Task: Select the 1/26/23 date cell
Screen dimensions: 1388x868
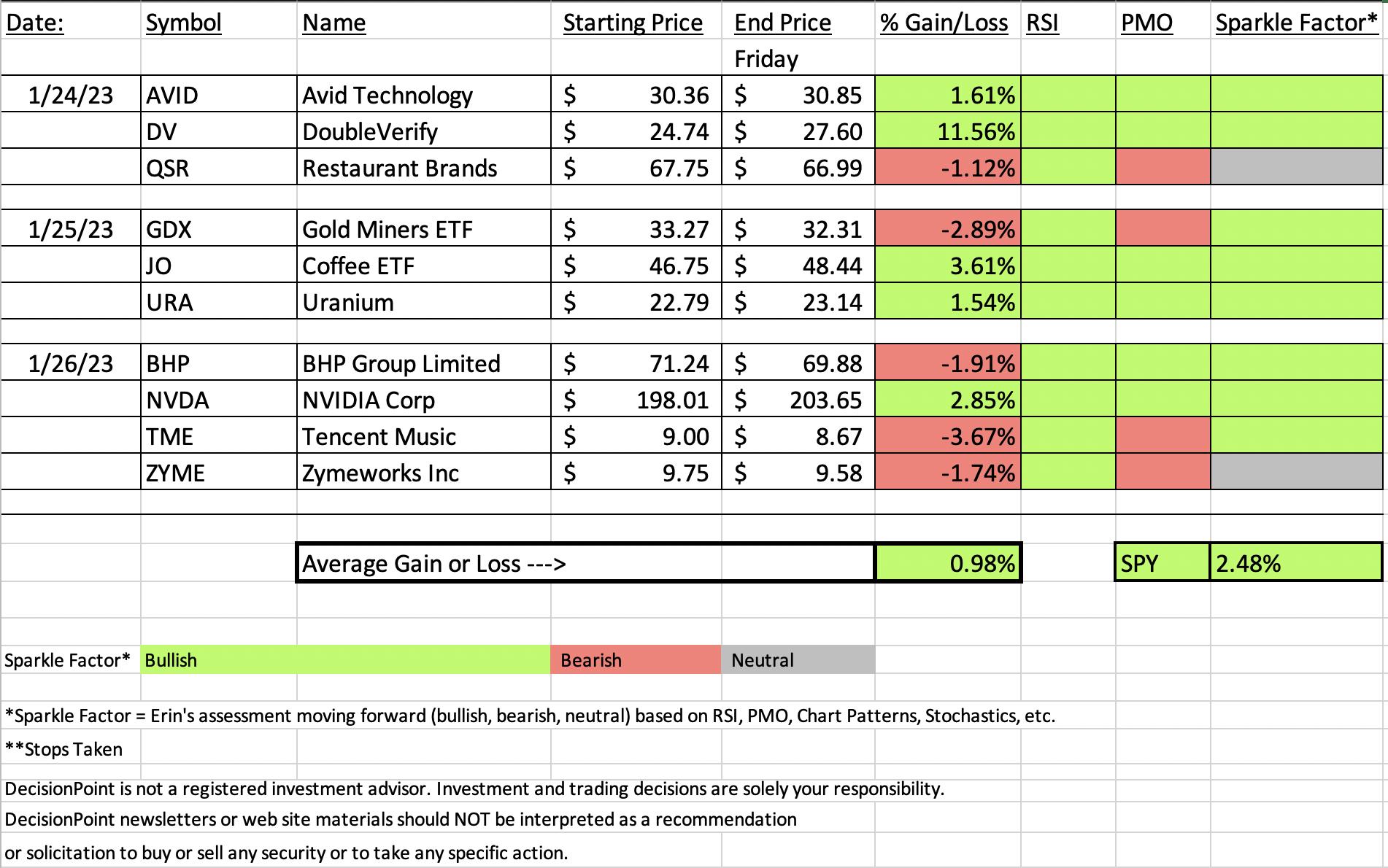Action: pos(71,363)
